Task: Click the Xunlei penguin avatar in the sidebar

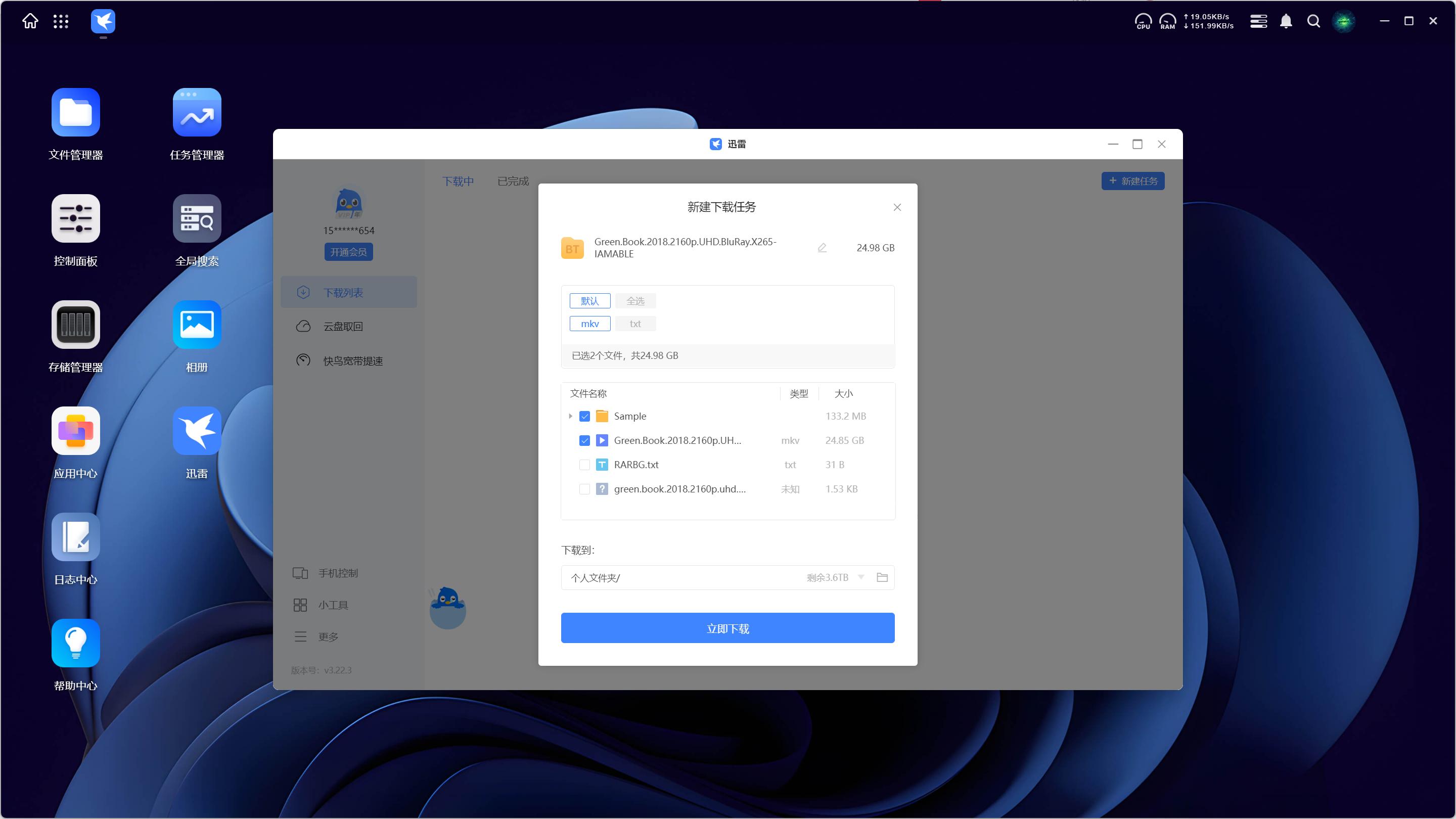Action: point(349,203)
